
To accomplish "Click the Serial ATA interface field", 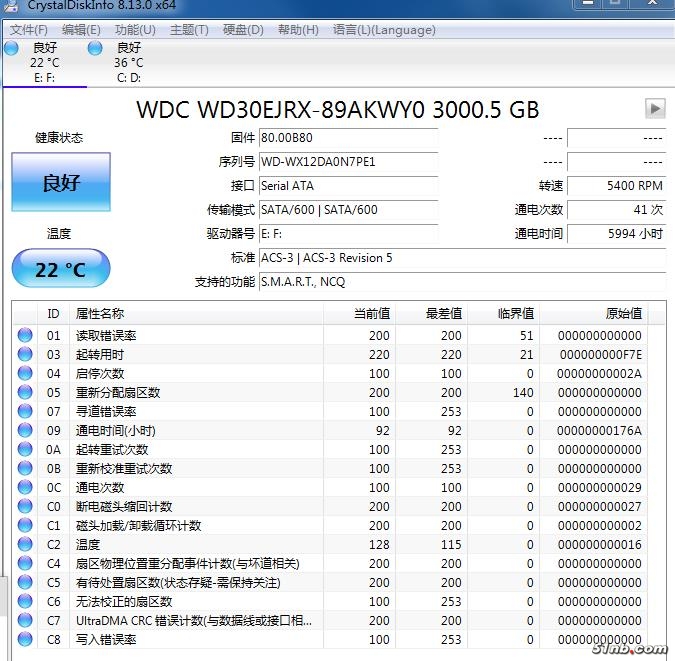I will [348, 186].
